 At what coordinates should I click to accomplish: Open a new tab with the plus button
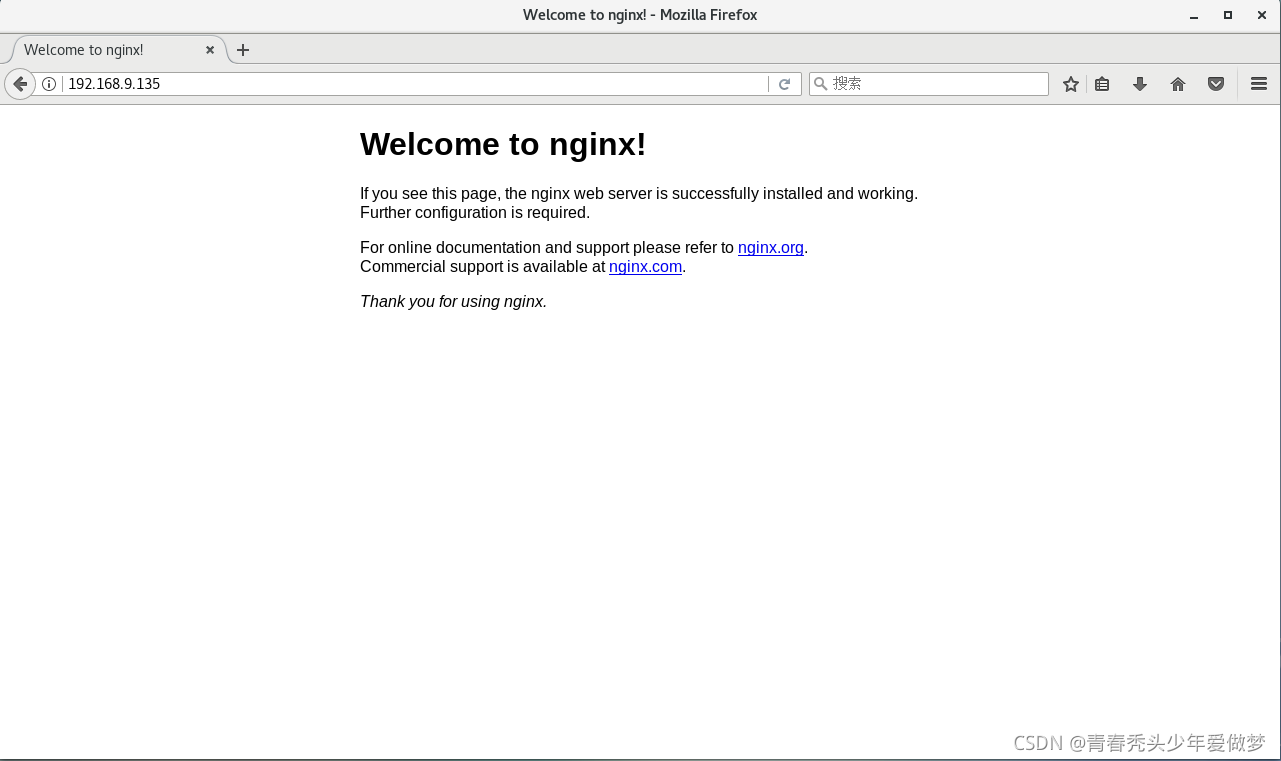[x=243, y=50]
